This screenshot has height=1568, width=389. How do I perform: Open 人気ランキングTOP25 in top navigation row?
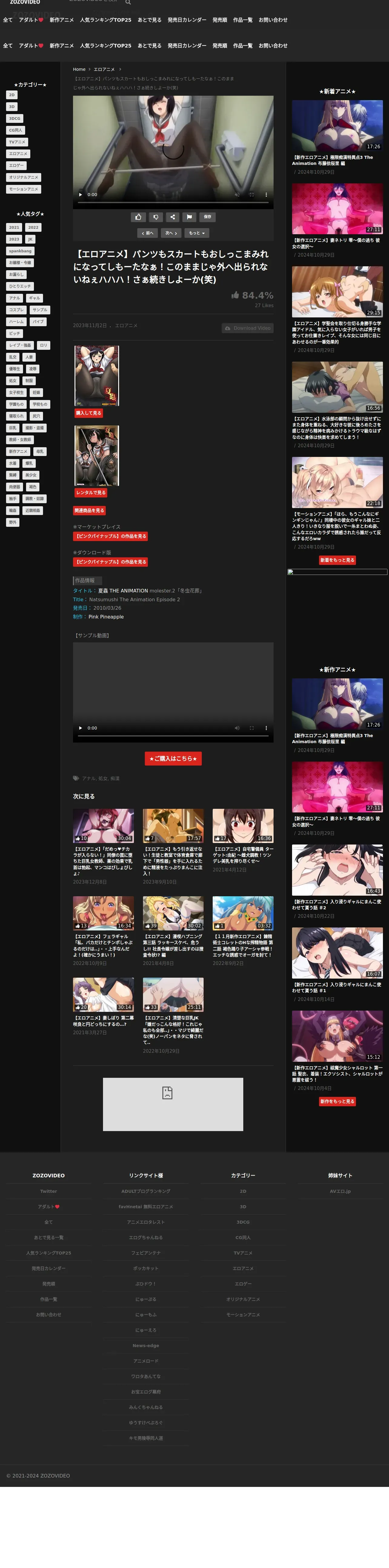point(105,20)
